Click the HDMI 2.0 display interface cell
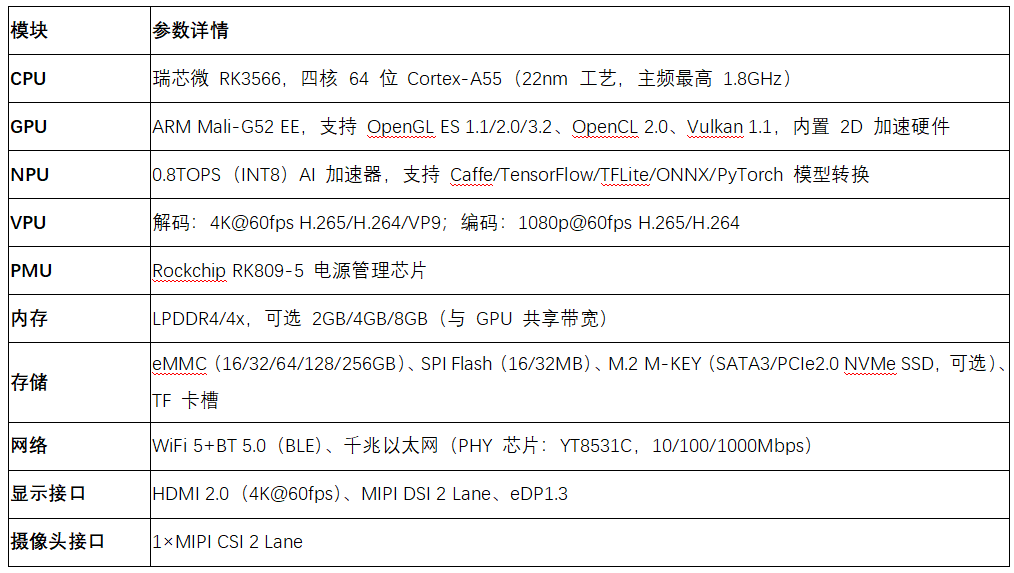Image resolution: width=1014 pixels, height=573 pixels. pyautogui.click(x=360, y=494)
